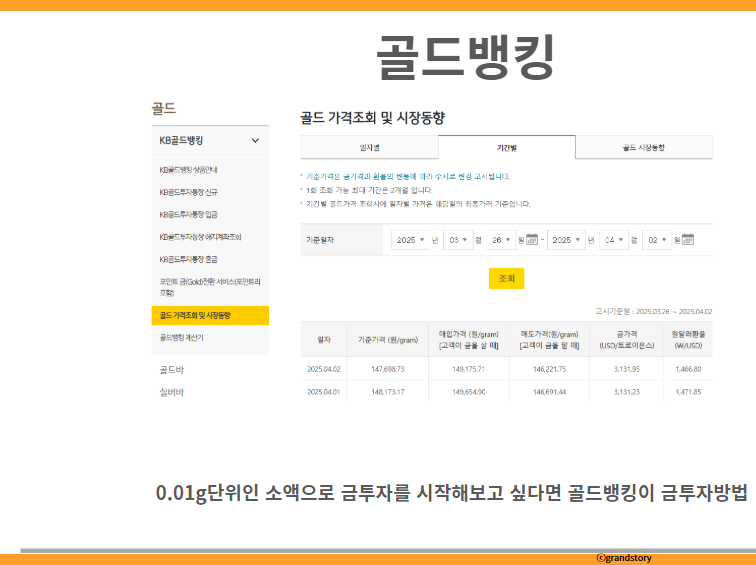Switch to the 일자별 tab
756x565 pixels.
click(369, 148)
